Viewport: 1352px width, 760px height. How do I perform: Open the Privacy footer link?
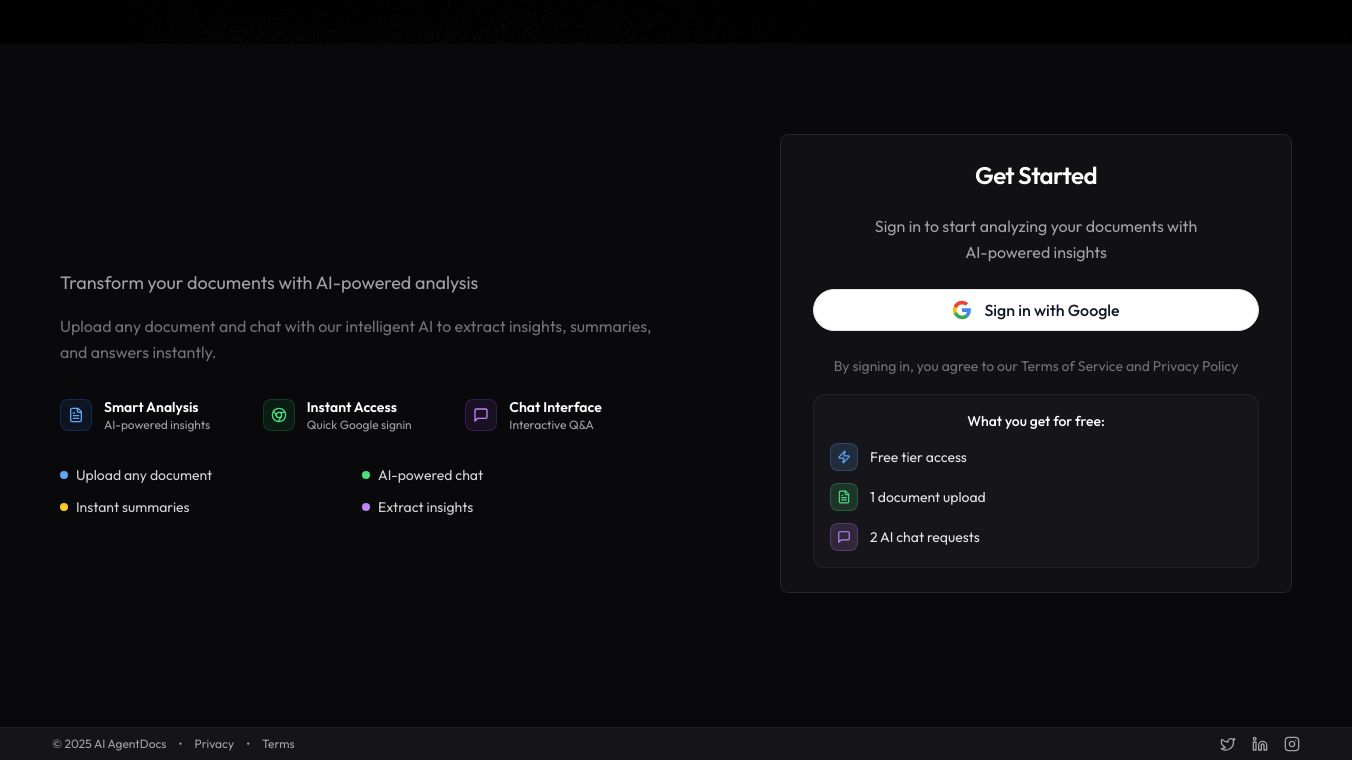tap(214, 744)
